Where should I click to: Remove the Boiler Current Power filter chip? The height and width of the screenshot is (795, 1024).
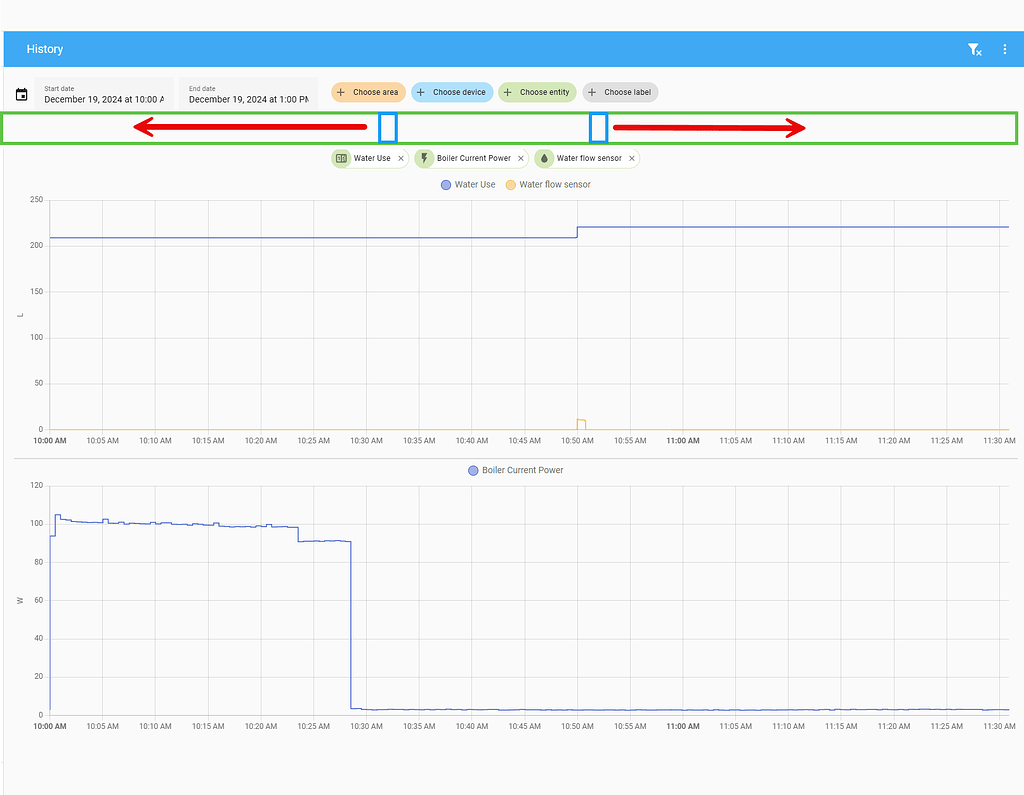click(x=520, y=158)
